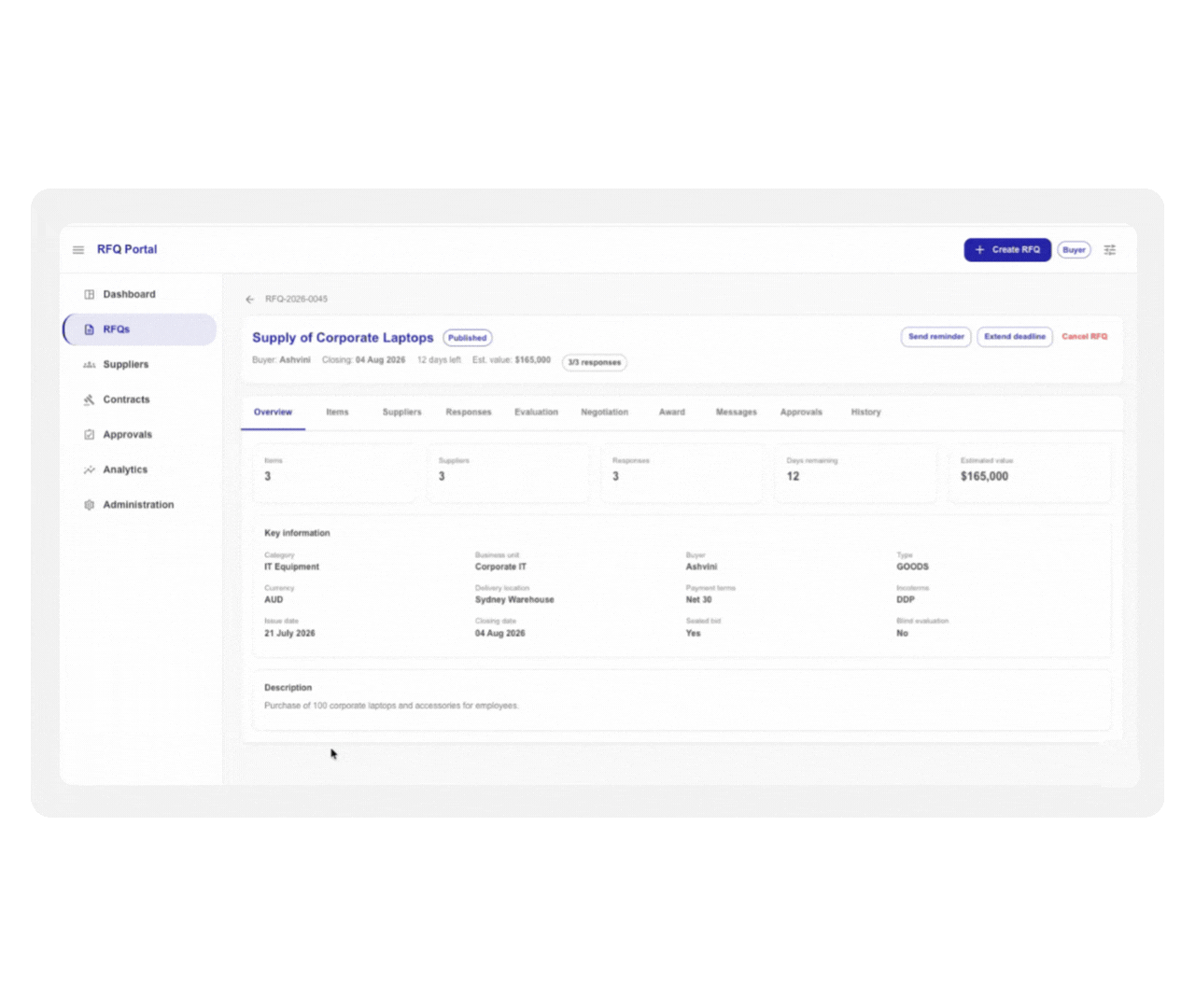
Task: Open the hamburger menu beside RFQ Portal
Action: [78, 250]
